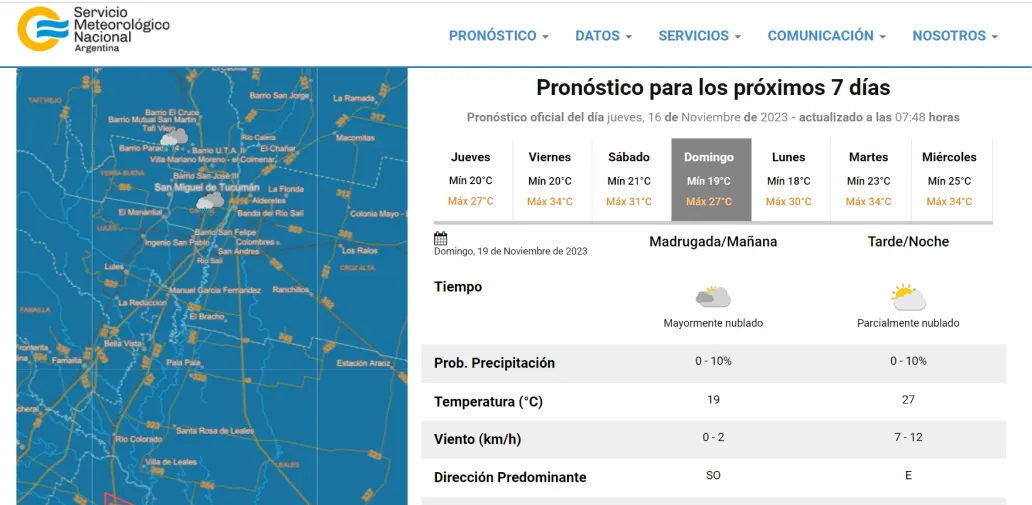The image size is (1032, 505).
Task: Click the Bella Vista label on map
Action: tap(122, 343)
